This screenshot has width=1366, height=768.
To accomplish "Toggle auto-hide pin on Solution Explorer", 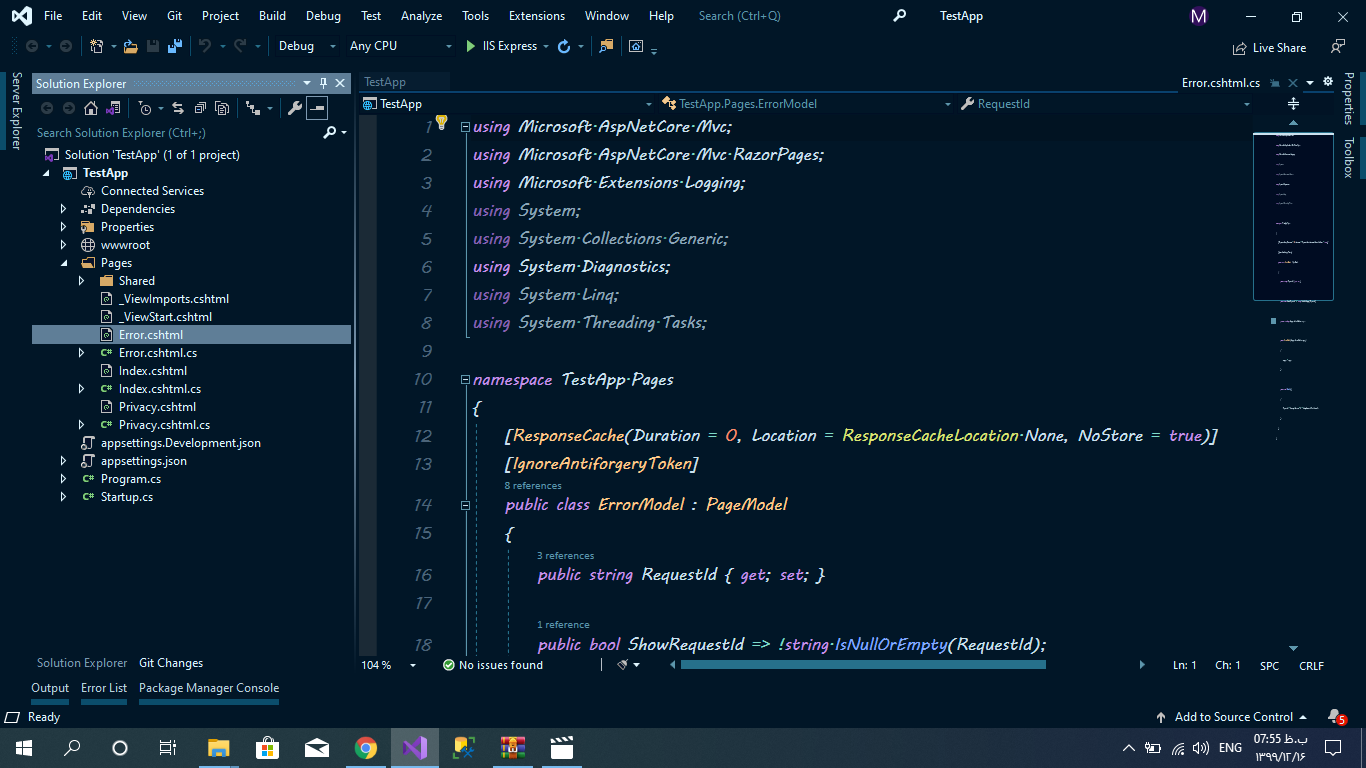I will point(324,84).
